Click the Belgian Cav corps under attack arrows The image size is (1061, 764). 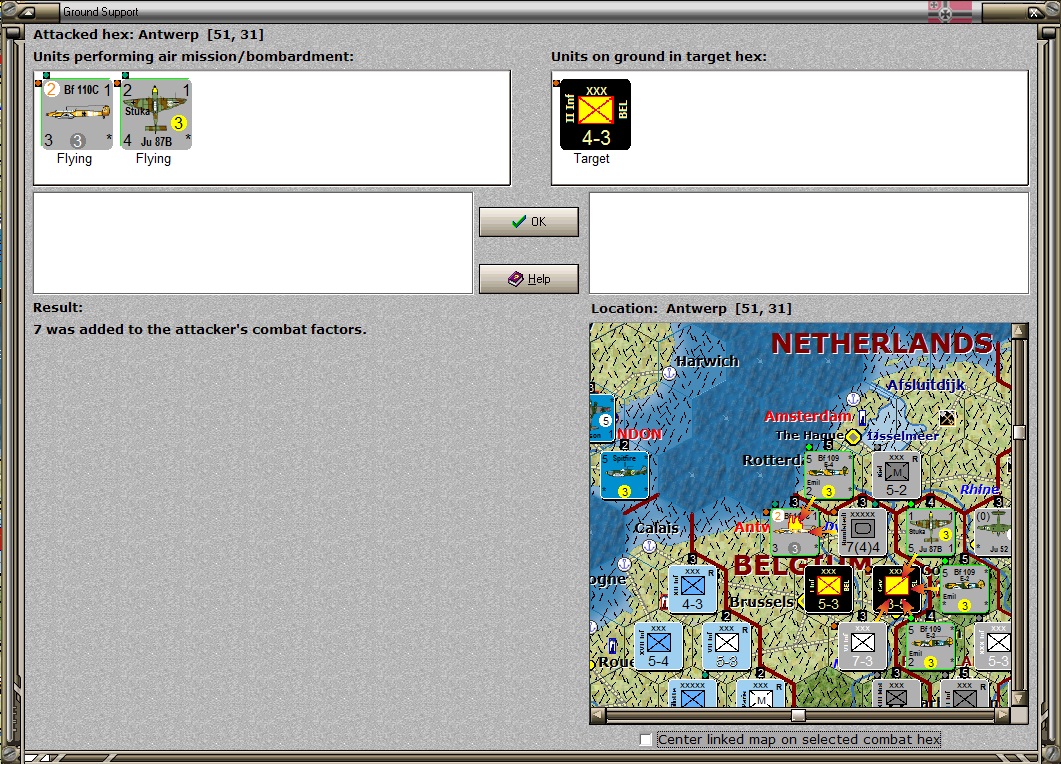click(897, 589)
